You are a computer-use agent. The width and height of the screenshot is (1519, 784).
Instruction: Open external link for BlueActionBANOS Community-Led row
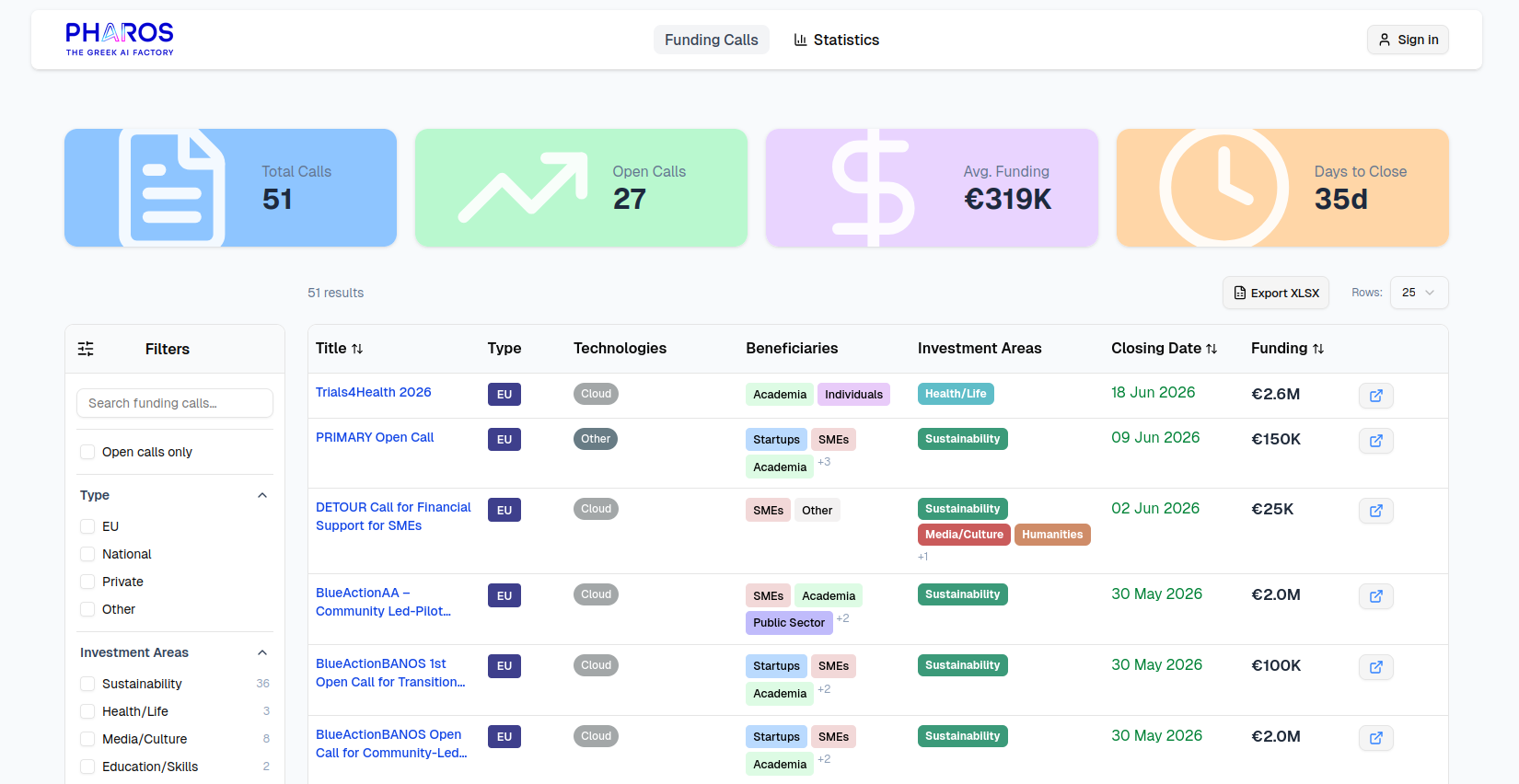coord(1375,738)
